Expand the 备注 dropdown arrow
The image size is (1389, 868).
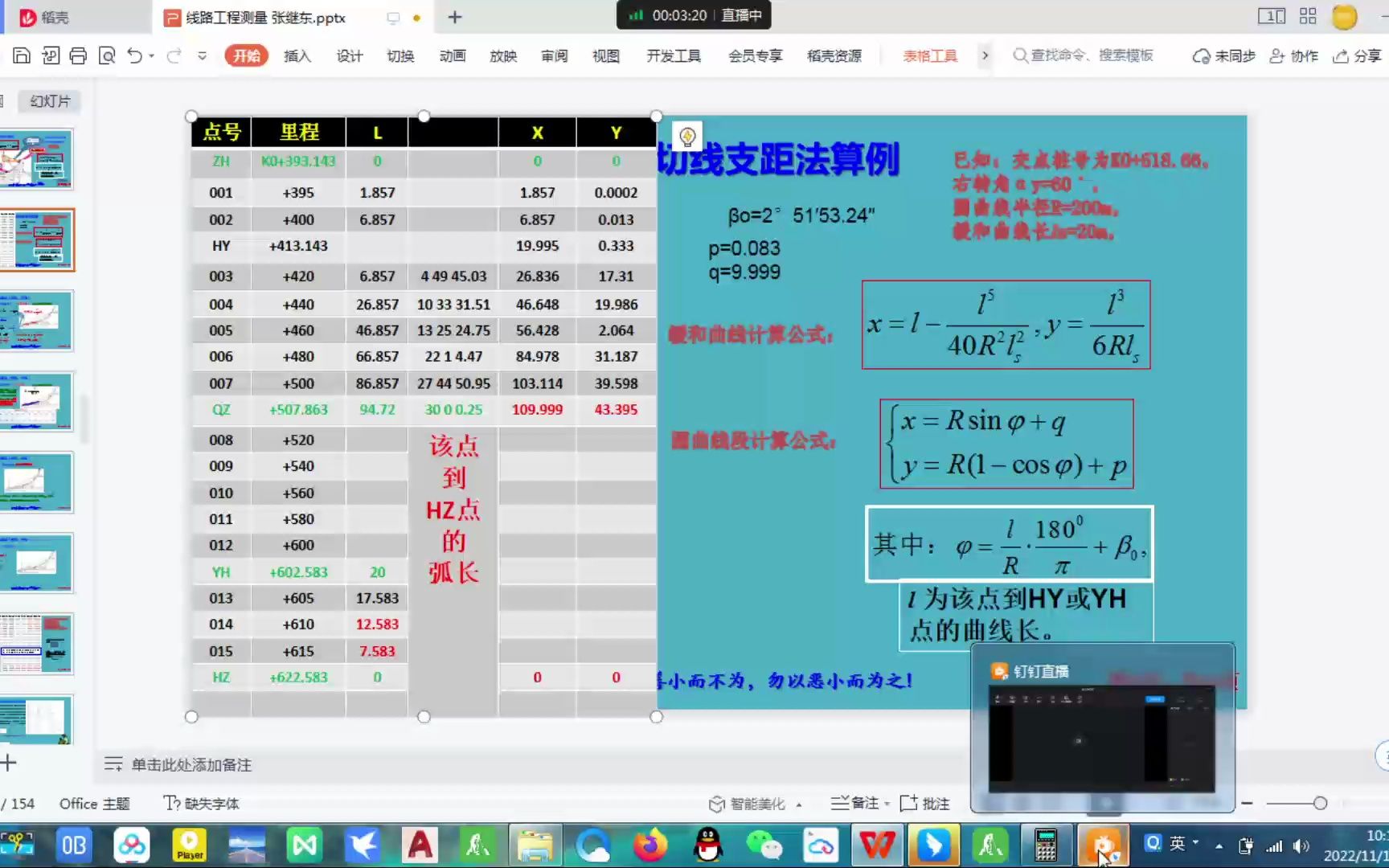(887, 804)
